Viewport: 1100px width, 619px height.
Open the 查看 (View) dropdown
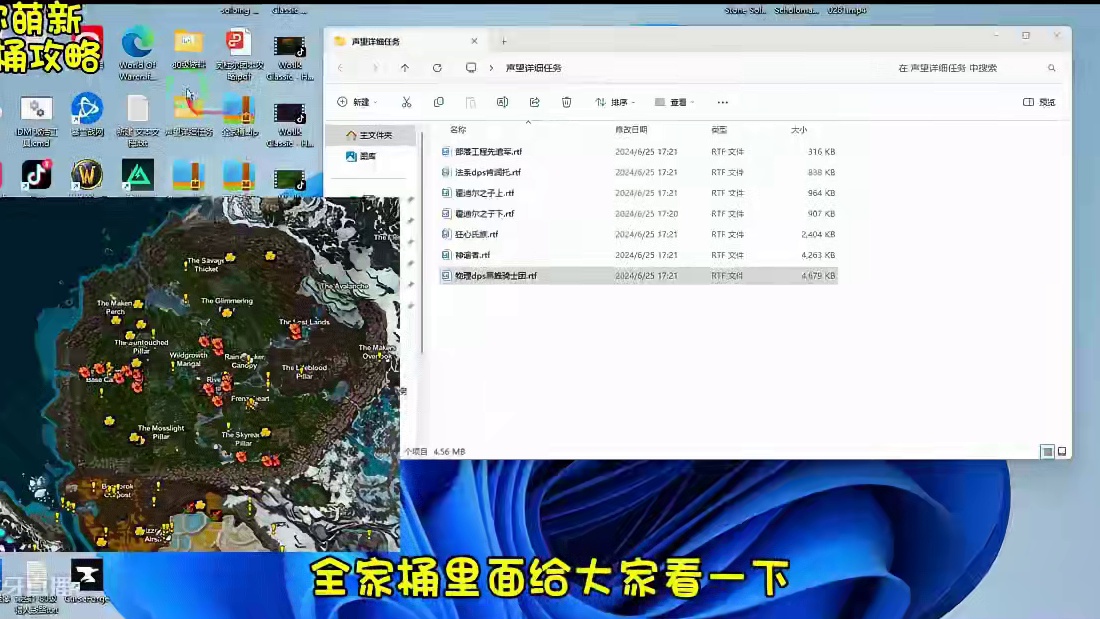point(675,102)
